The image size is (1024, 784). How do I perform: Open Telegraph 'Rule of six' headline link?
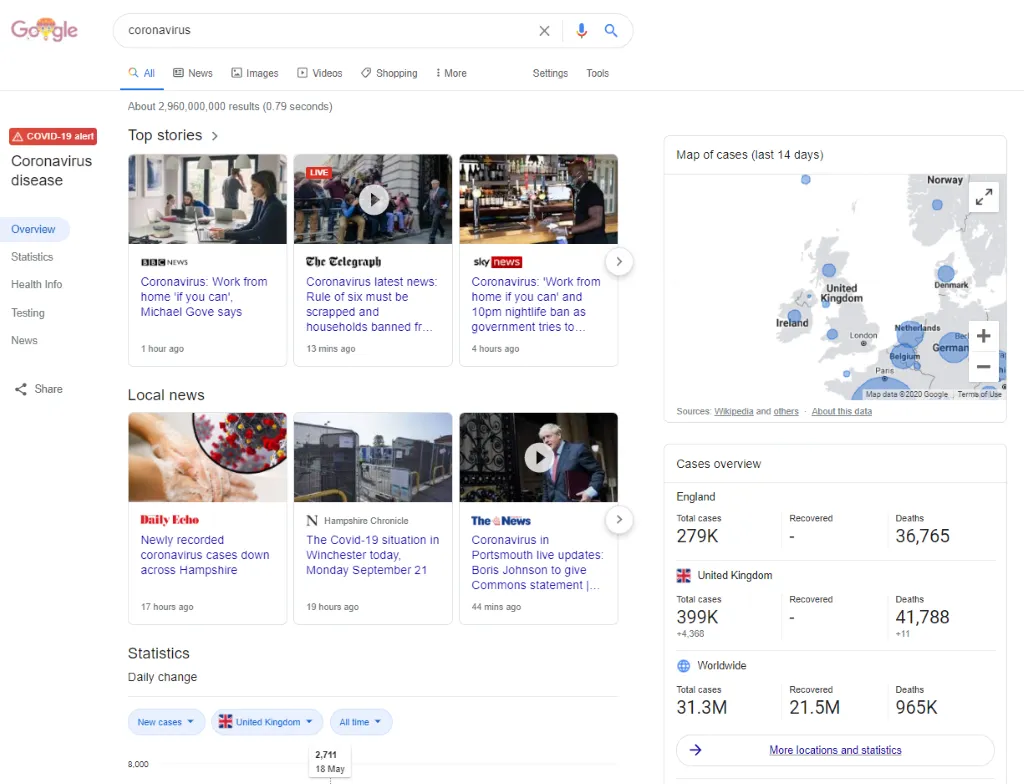(x=372, y=304)
